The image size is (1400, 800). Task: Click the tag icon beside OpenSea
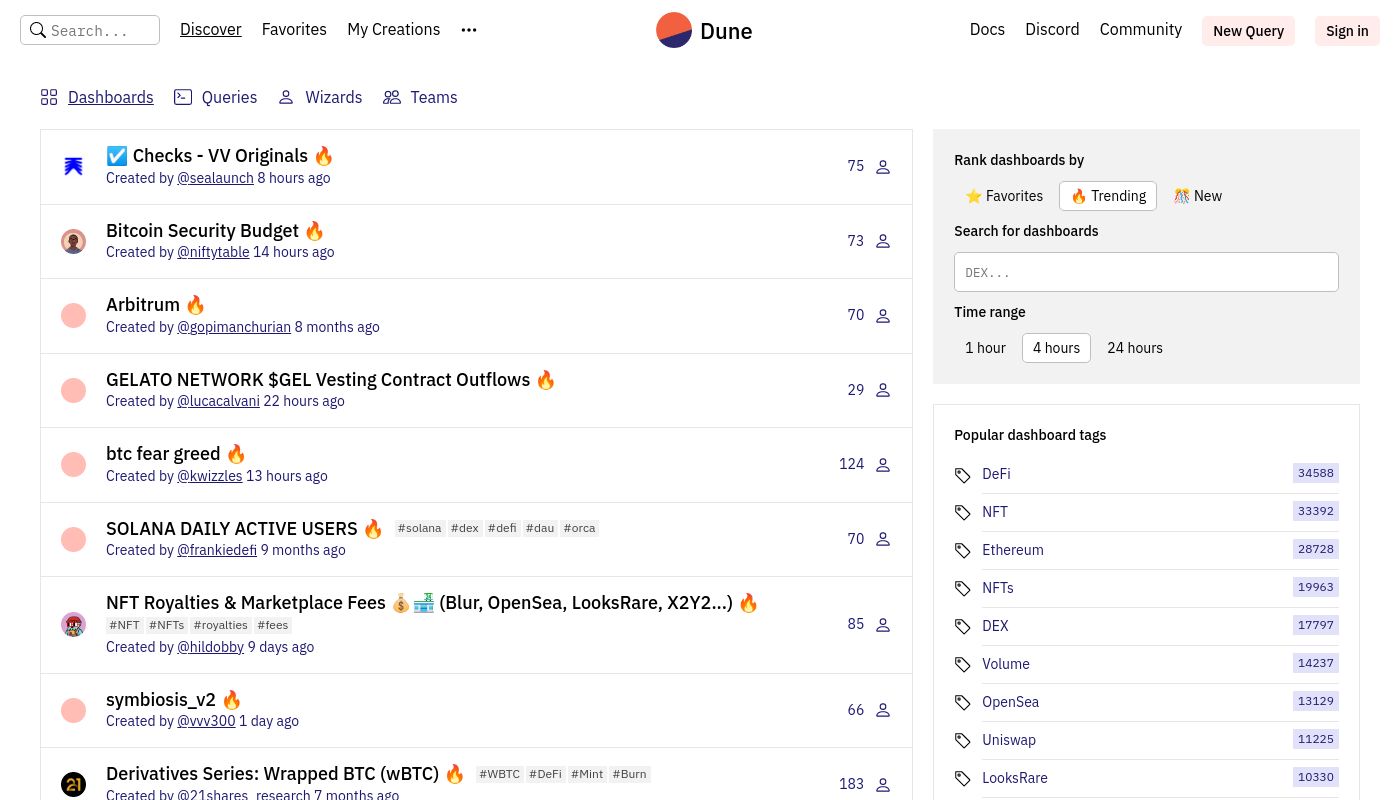point(963,703)
